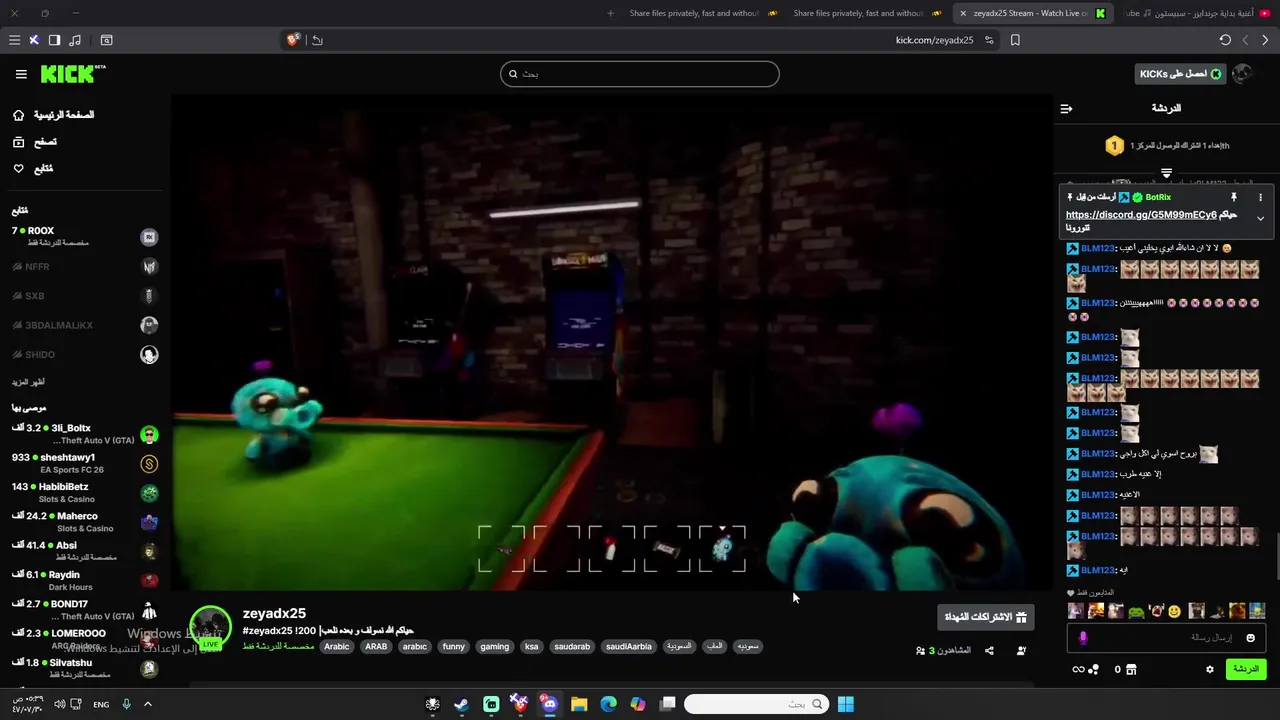This screenshot has height=720, width=1280.
Task: Open SHIDO channel in following list
Action: pos(85,354)
